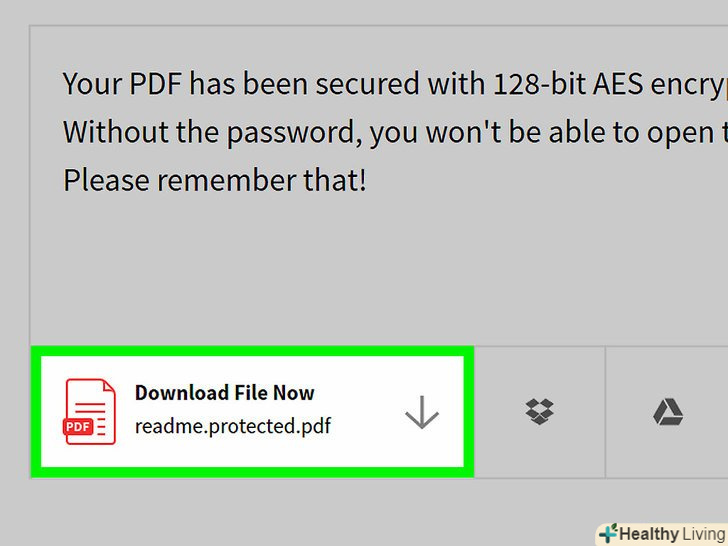The height and width of the screenshot is (546, 728).
Task: Save the file to Dropbox
Action: coord(540,411)
